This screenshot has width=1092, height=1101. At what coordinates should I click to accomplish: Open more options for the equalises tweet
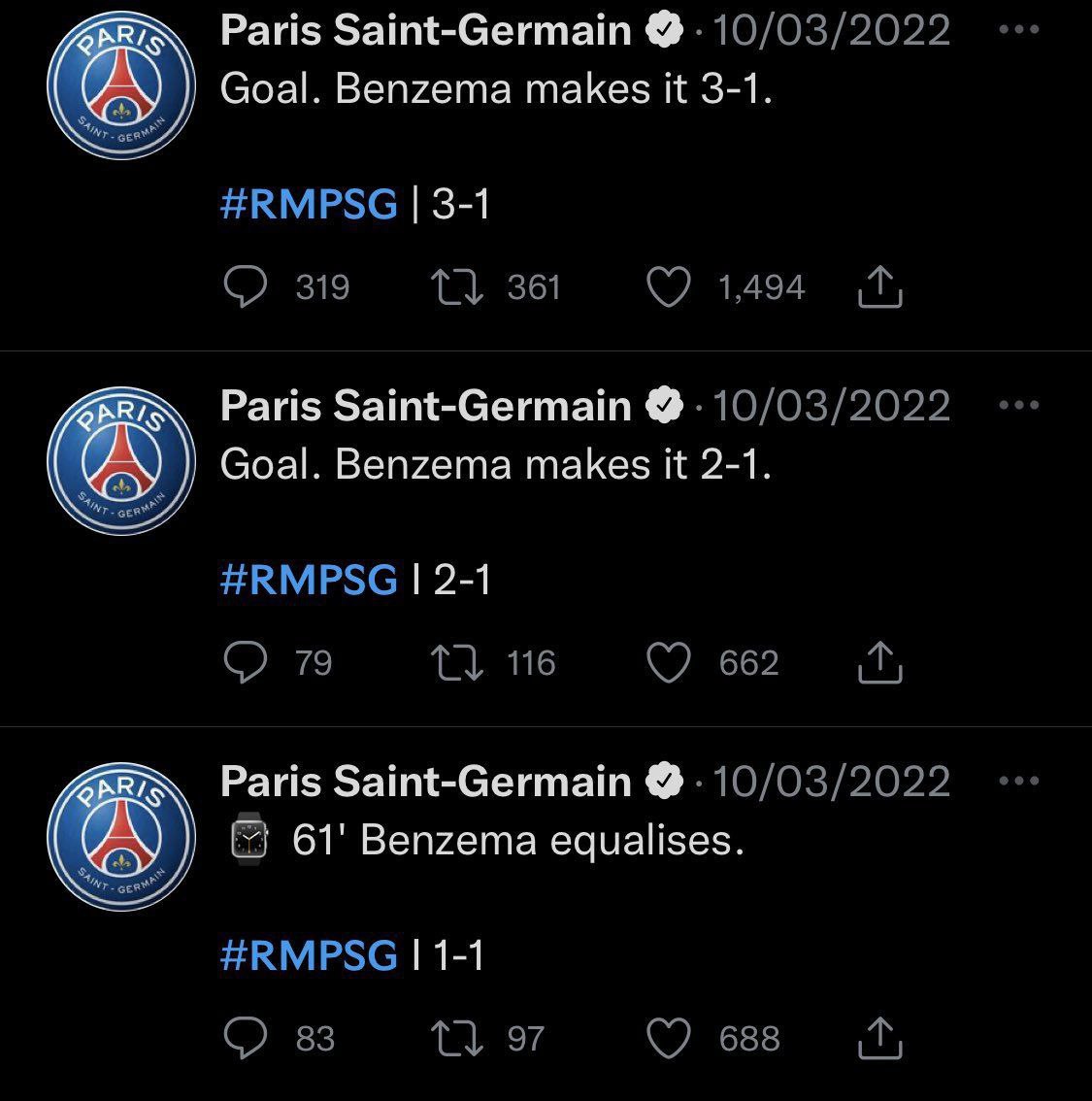1018,781
